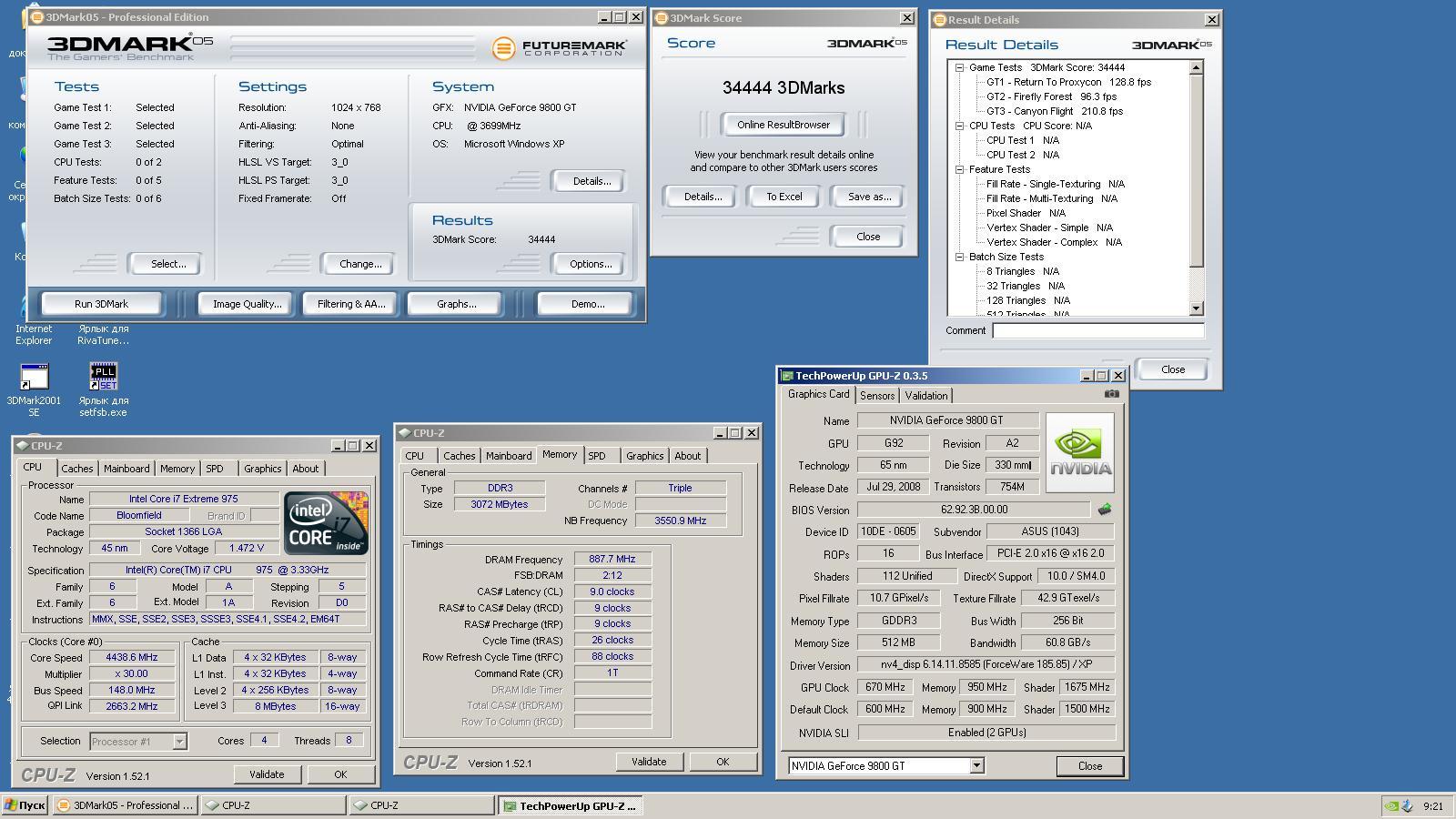
Task: Click the DRAM Frequency value 887.7 MHz
Action: pos(612,560)
